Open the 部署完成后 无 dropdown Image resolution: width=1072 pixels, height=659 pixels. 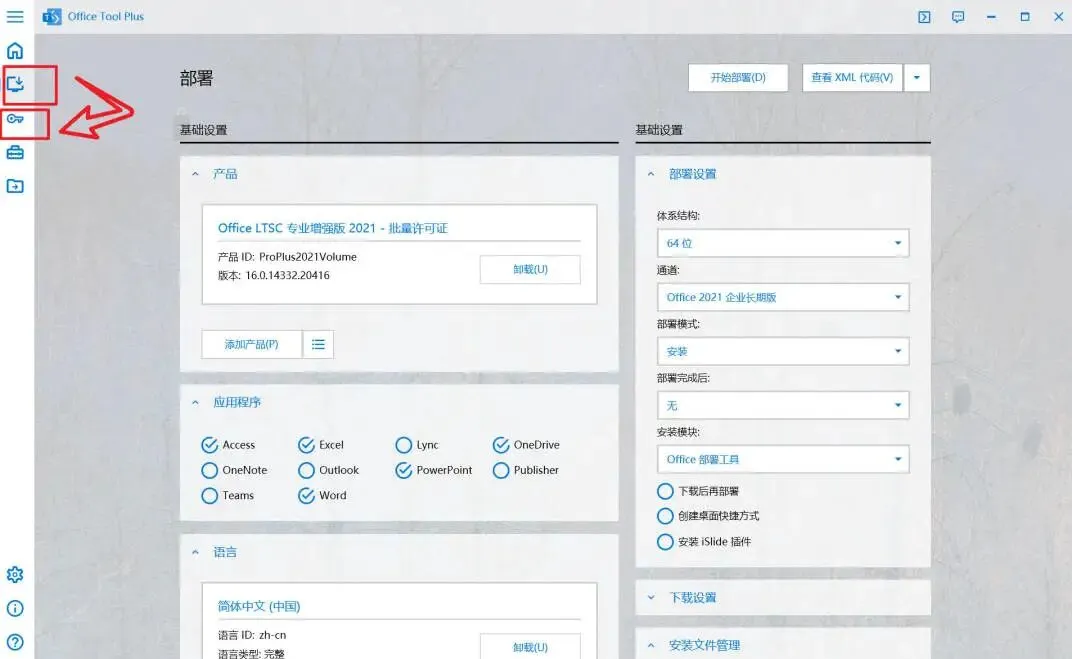tap(783, 405)
